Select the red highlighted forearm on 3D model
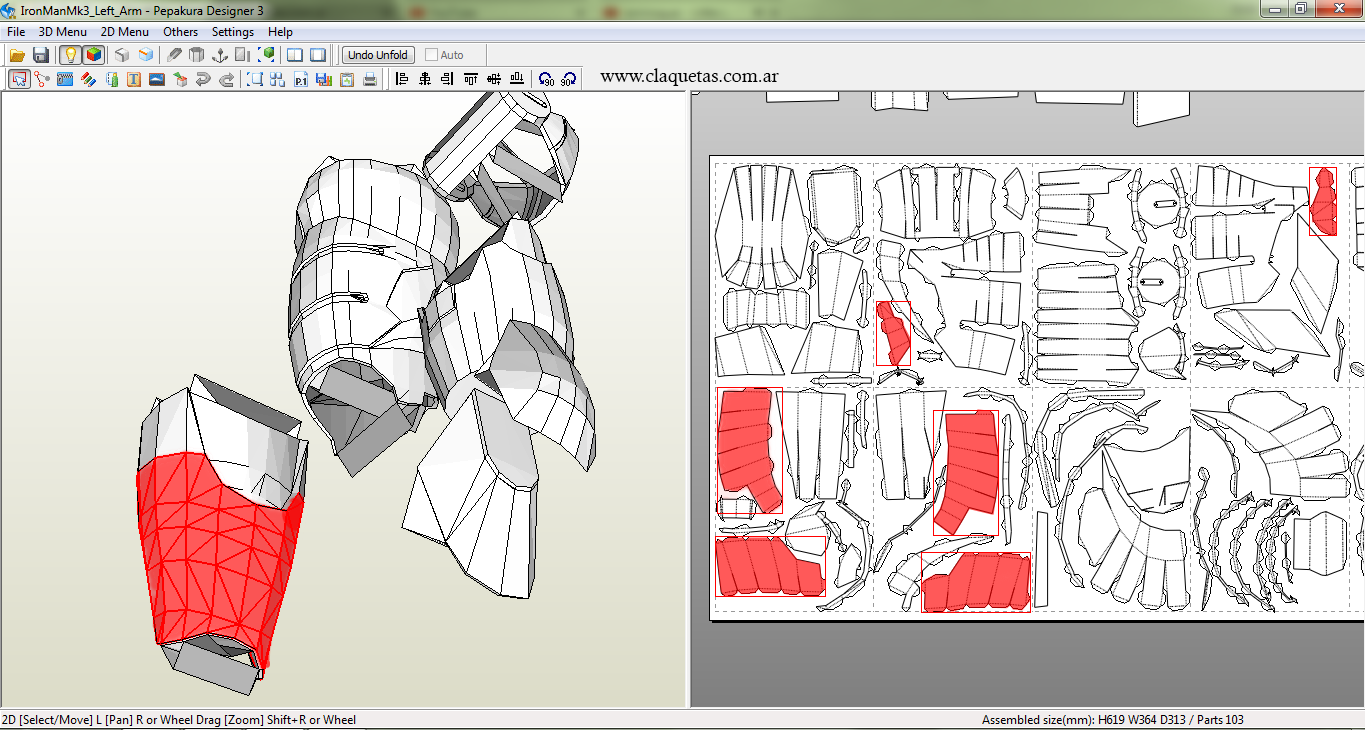 click(215, 550)
